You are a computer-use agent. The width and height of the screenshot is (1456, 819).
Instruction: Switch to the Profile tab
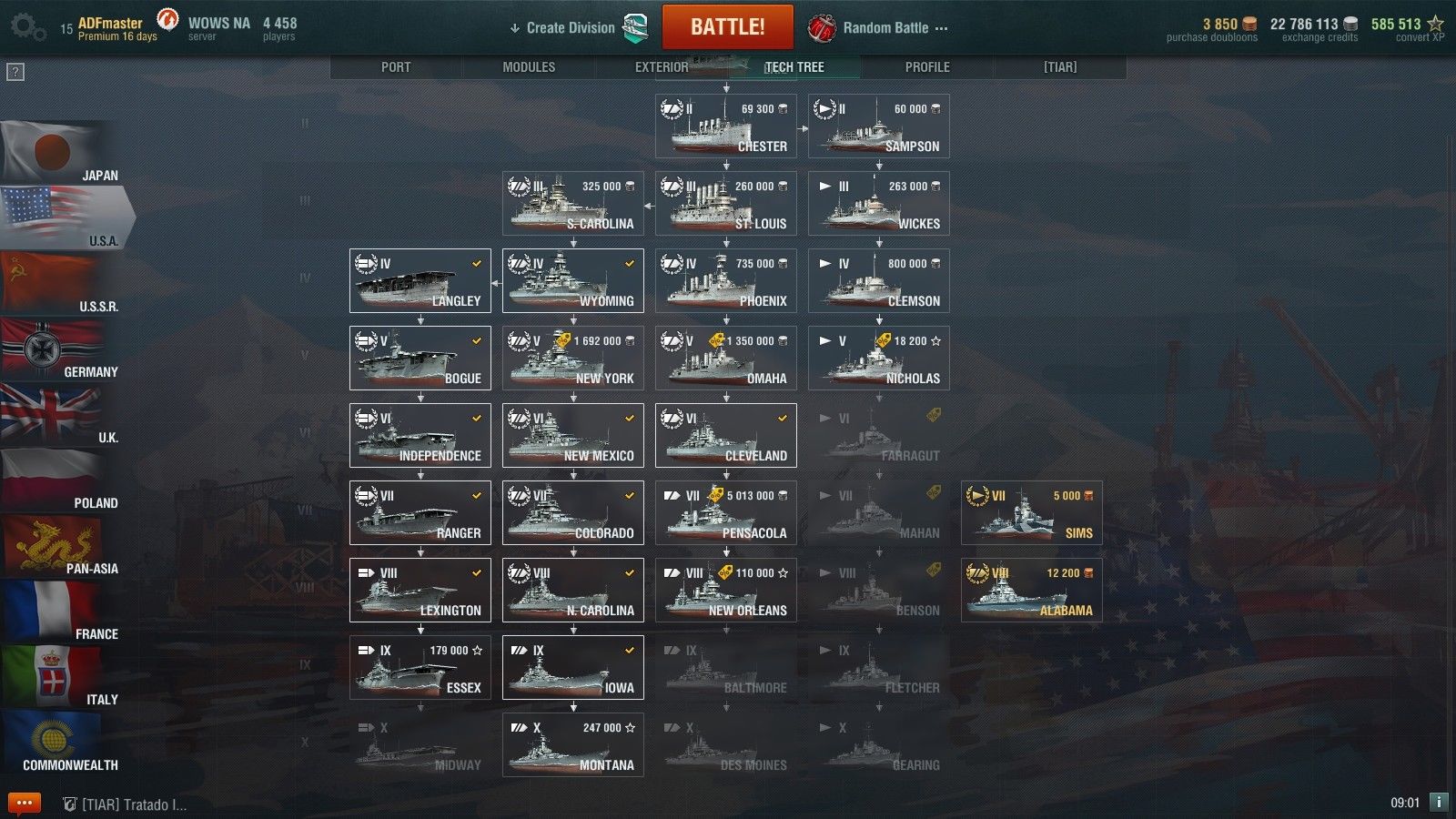pos(927,67)
